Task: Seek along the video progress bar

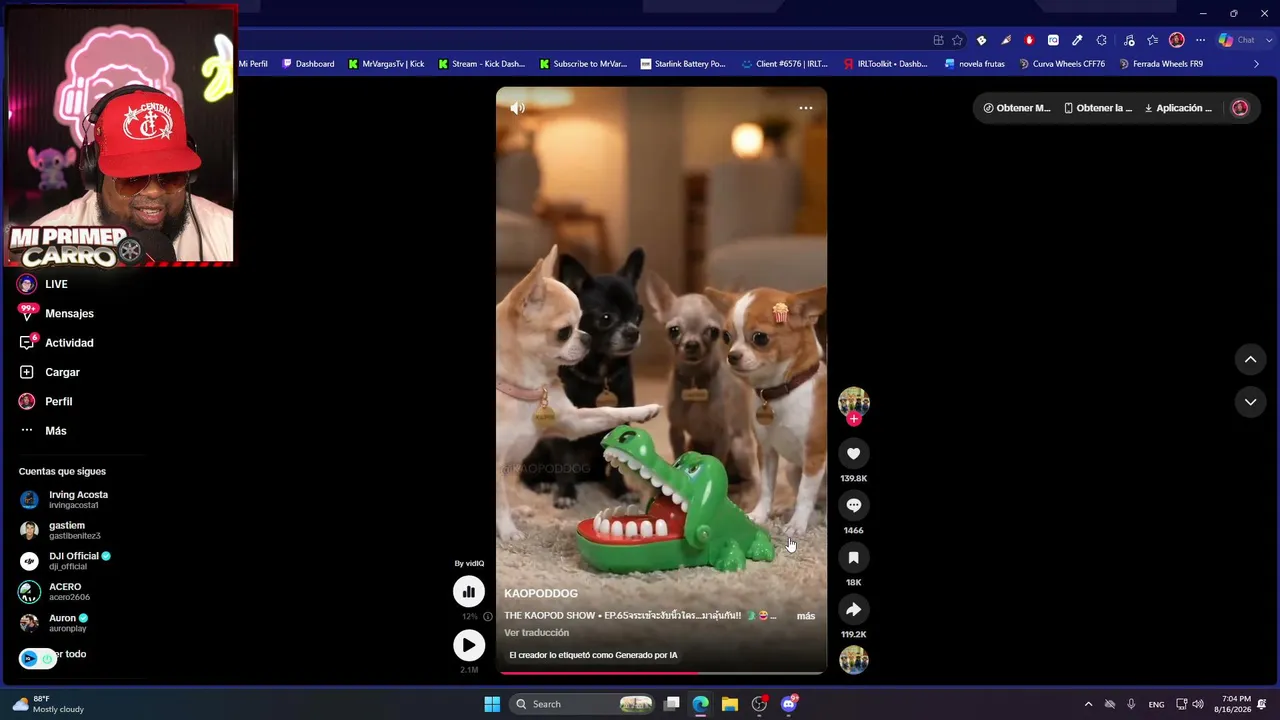Action: (x=661, y=673)
